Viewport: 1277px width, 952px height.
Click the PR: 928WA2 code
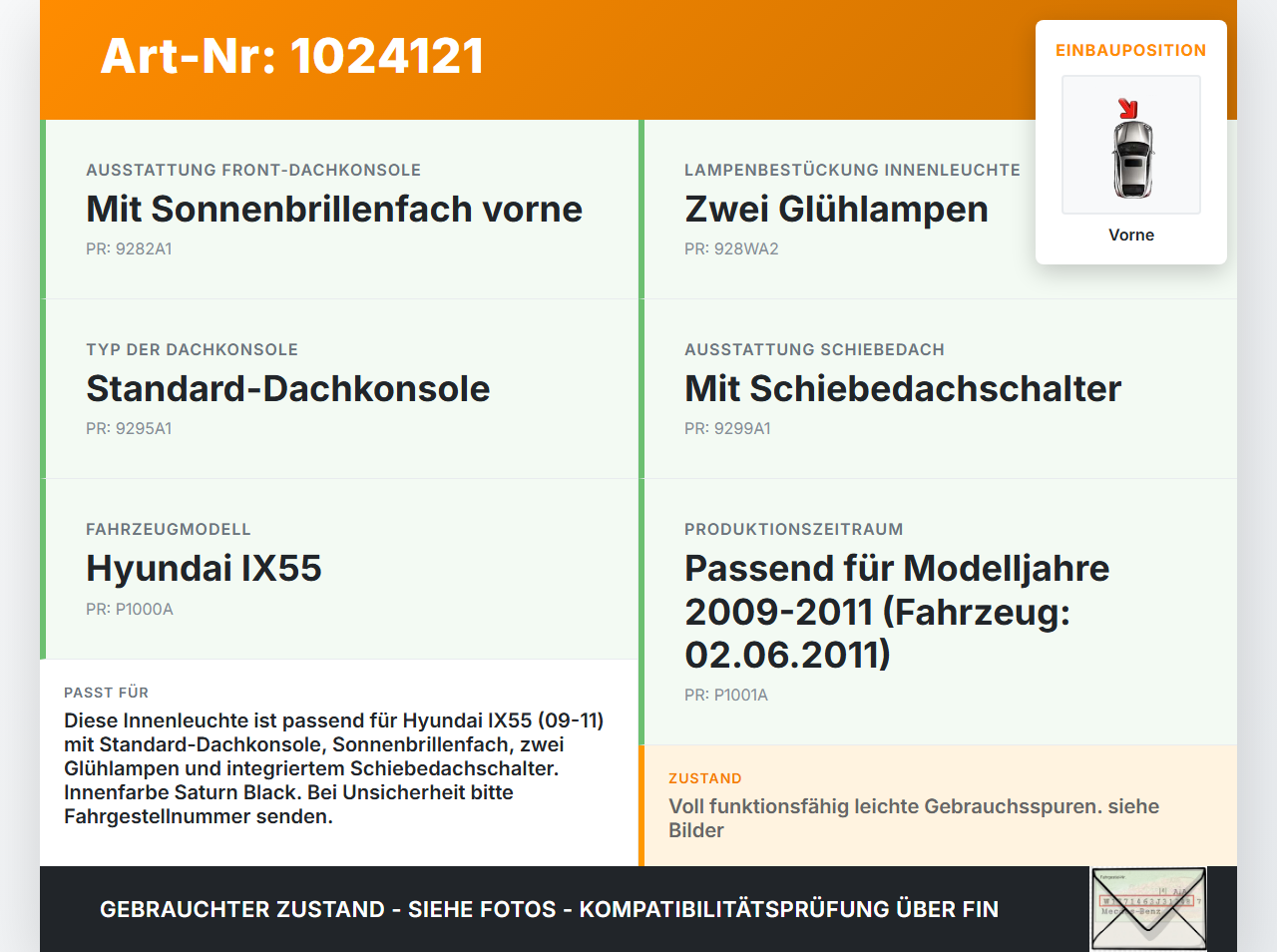(731, 248)
